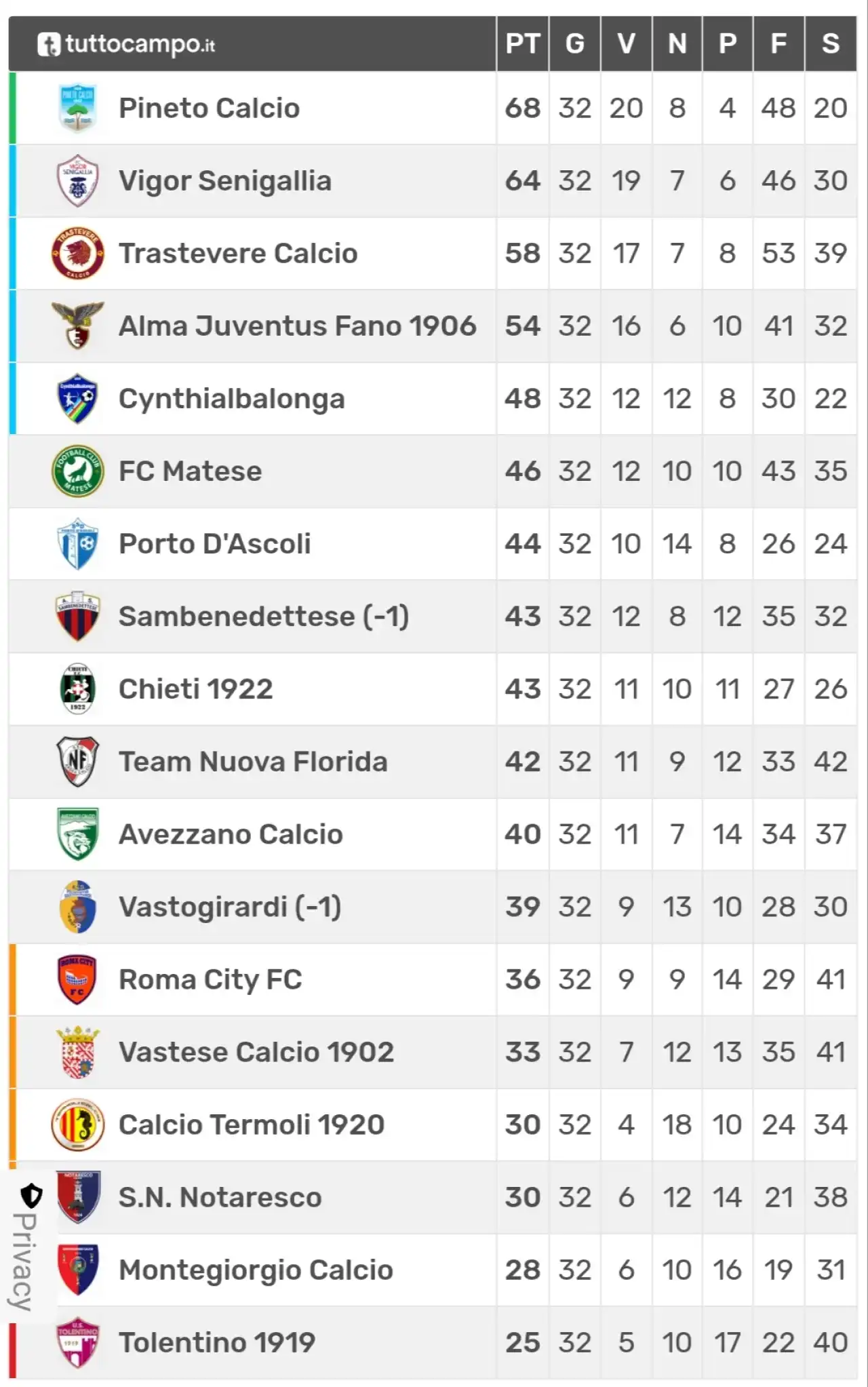Click the Sambenedettese (-1) team name
The image size is (868, 1387).
point(264,617)
